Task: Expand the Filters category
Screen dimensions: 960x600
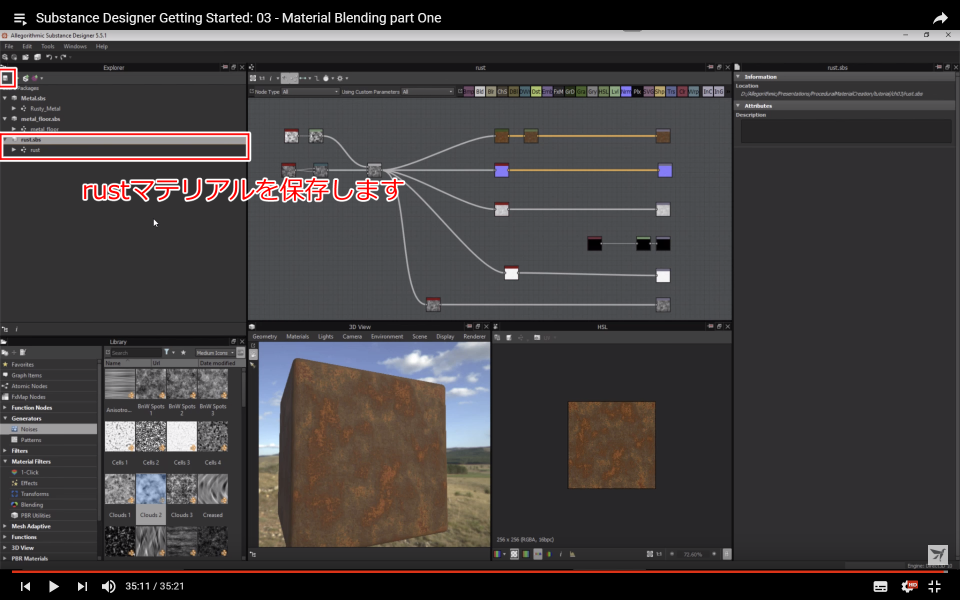Action: pyautogui.click(x=5, y=451)
